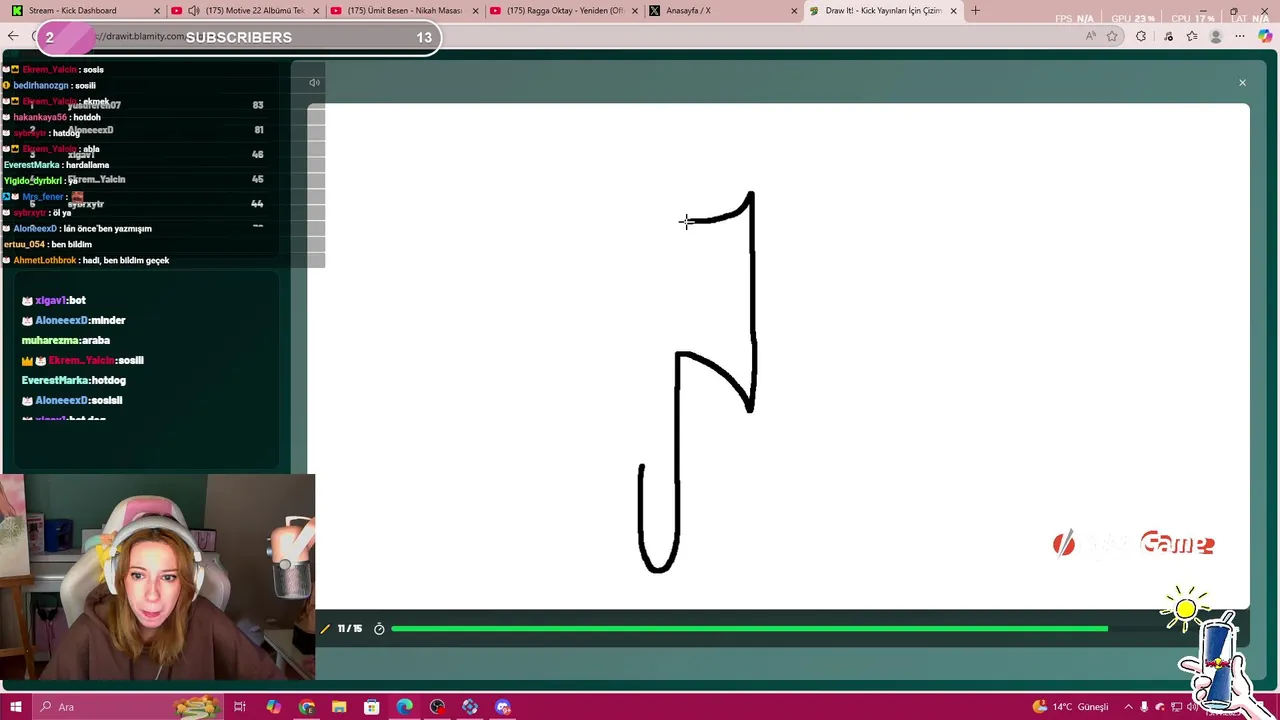Click the muted audio icon on Motive 22 tab
This screenshot has height=720, width=1280.
click(194, 11)
